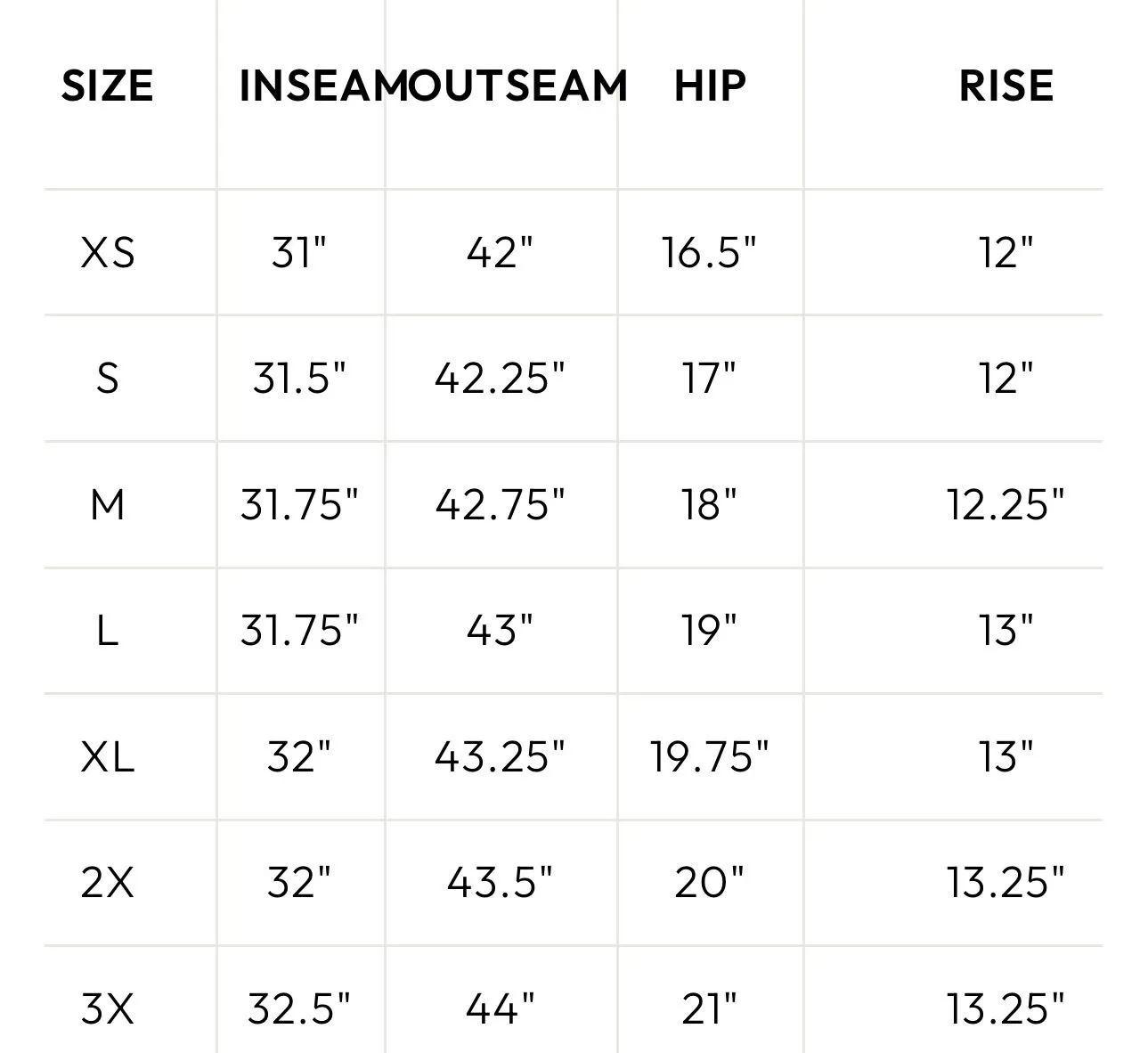
Task: Select the 3X size row label
Action: click(x=108, y=1009)
